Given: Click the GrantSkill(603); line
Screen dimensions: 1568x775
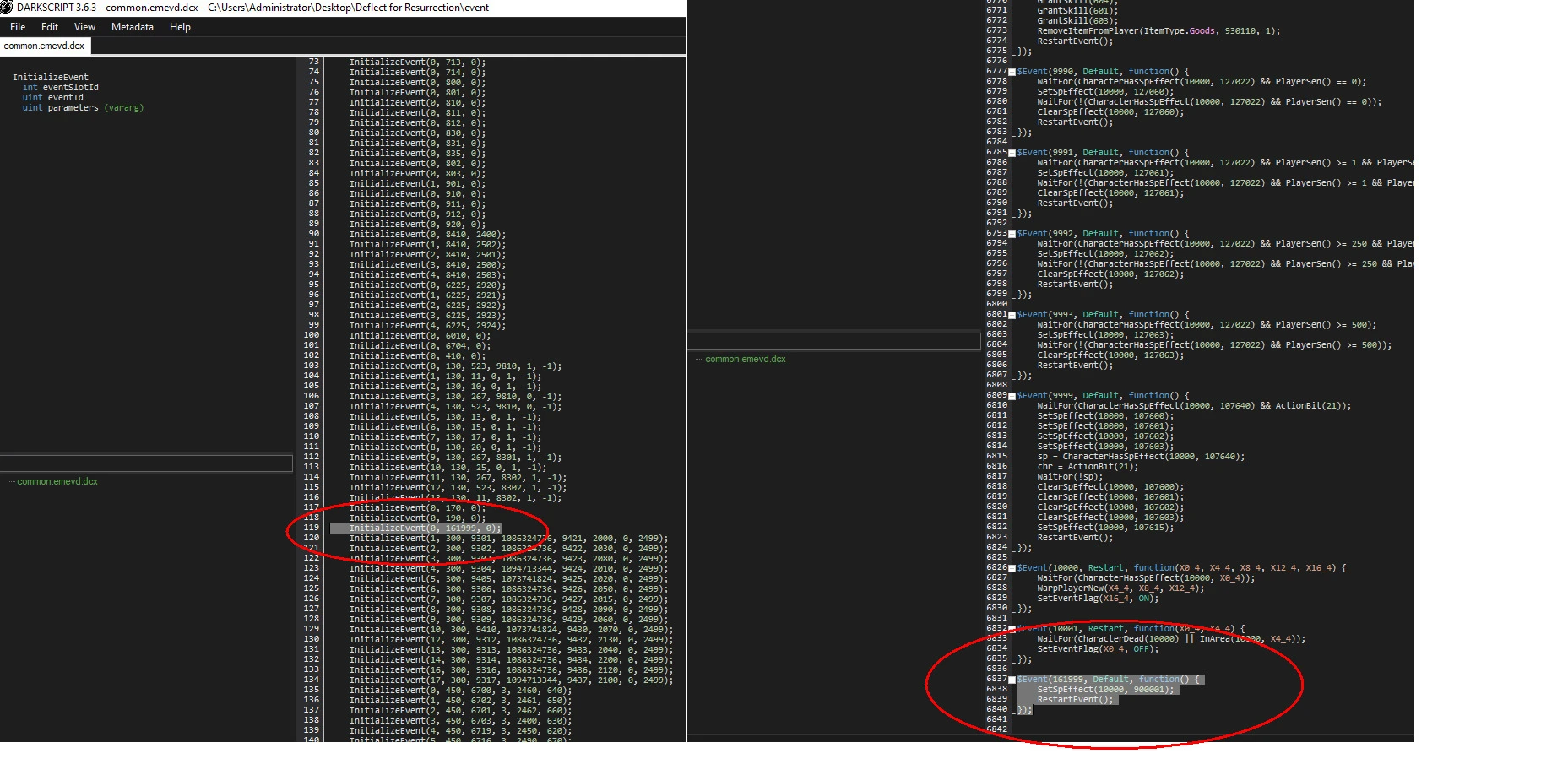Looking at the screenshot, I should [x=1077, y=21].
